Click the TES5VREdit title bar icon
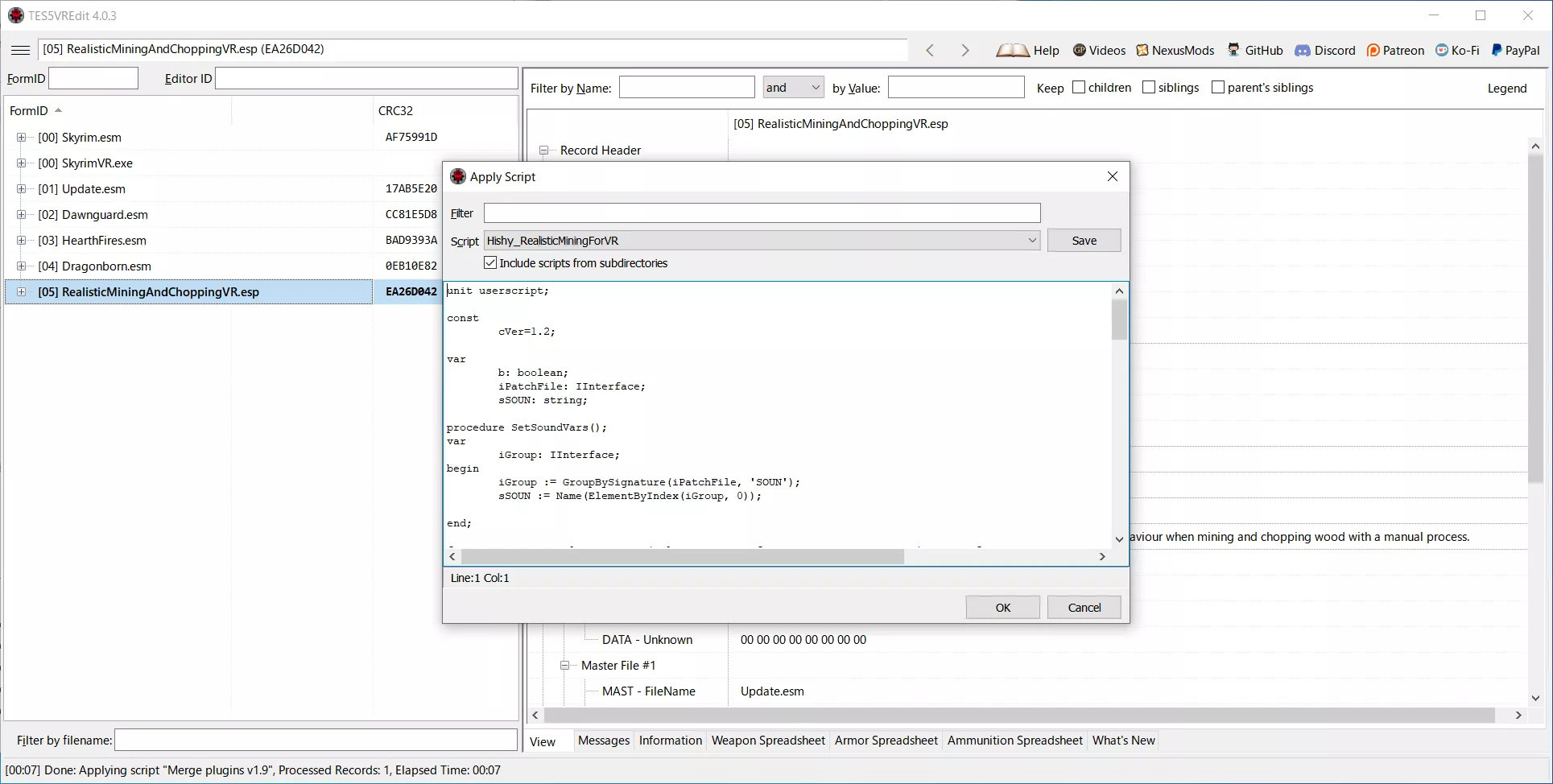Screen dimensions: 1553x784 (15, 15)
